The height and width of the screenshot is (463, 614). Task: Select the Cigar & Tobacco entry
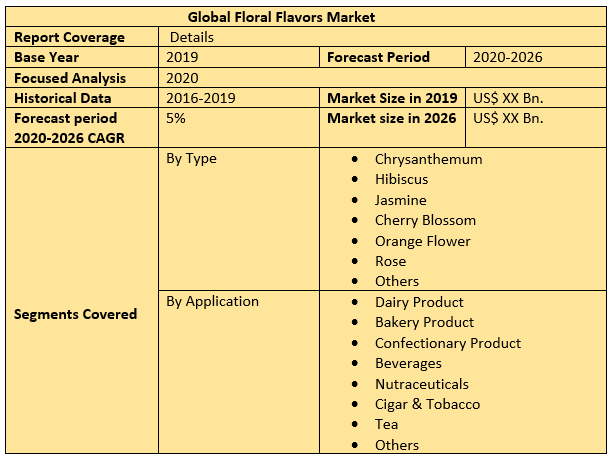tap(427, 404)
